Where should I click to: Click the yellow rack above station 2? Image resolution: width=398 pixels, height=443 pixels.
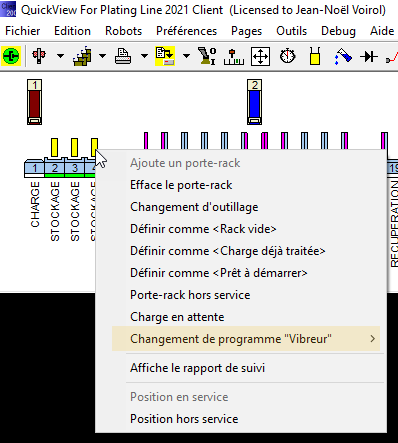(x=54, y=148)
